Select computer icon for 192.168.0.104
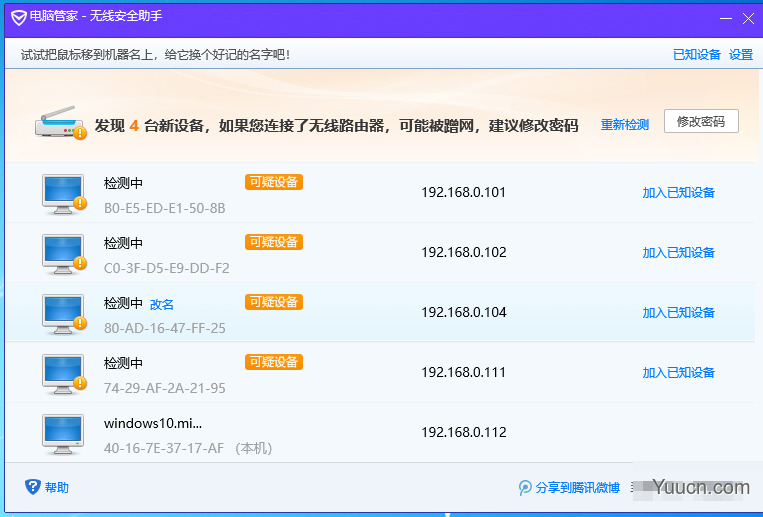The height and width of the screenshot is (517, 763). pos(64,314)
